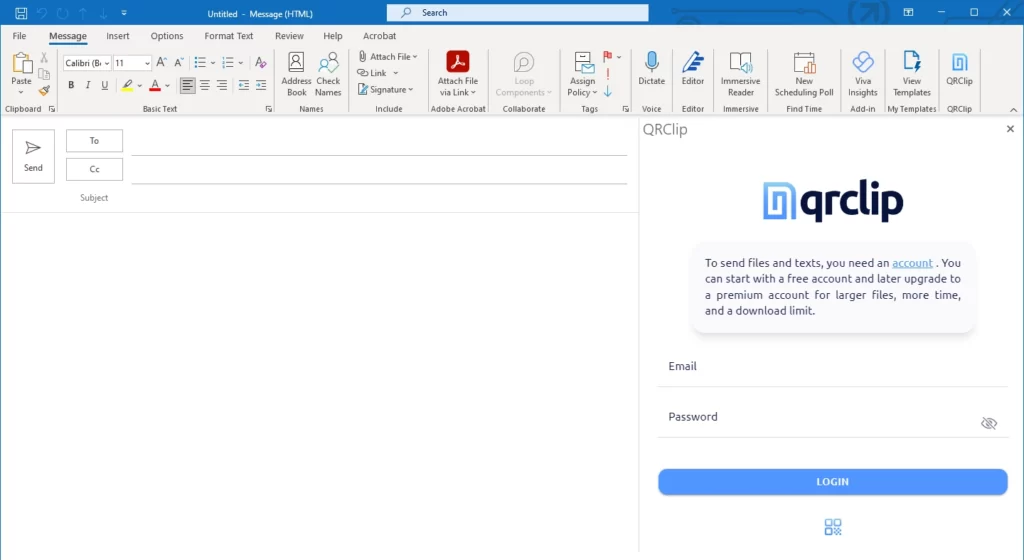Start Dictate microphone
The height and width of the screenshot is (560, 1024).
pyautogui.click(x=651, y=69)
